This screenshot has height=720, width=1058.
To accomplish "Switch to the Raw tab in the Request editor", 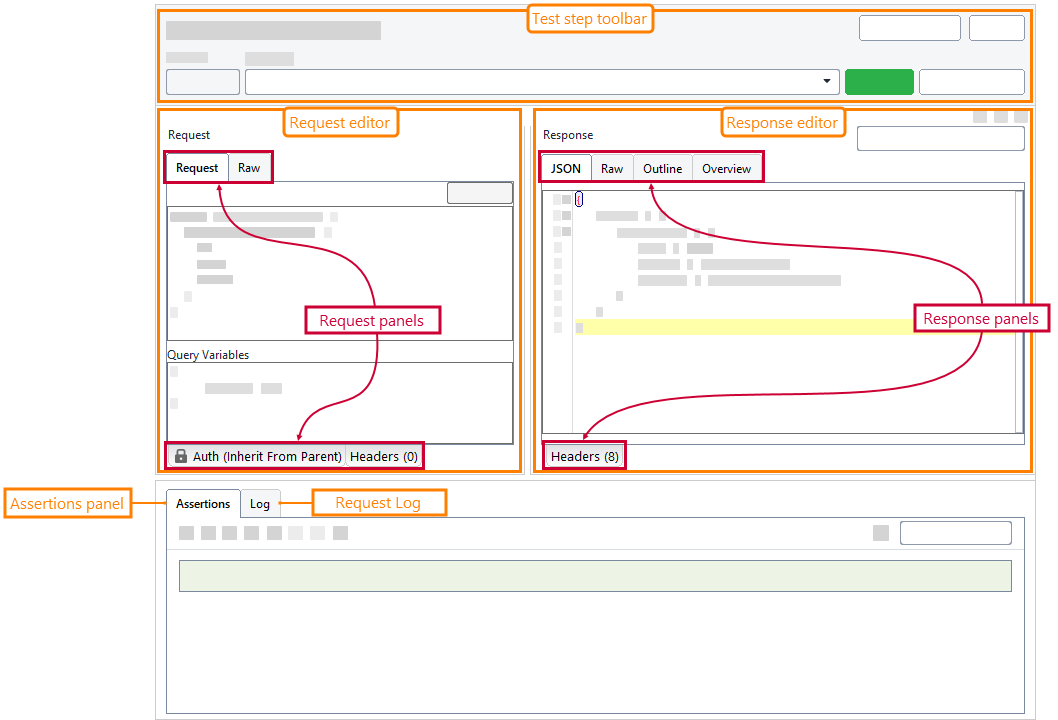I will pos(248,167).
